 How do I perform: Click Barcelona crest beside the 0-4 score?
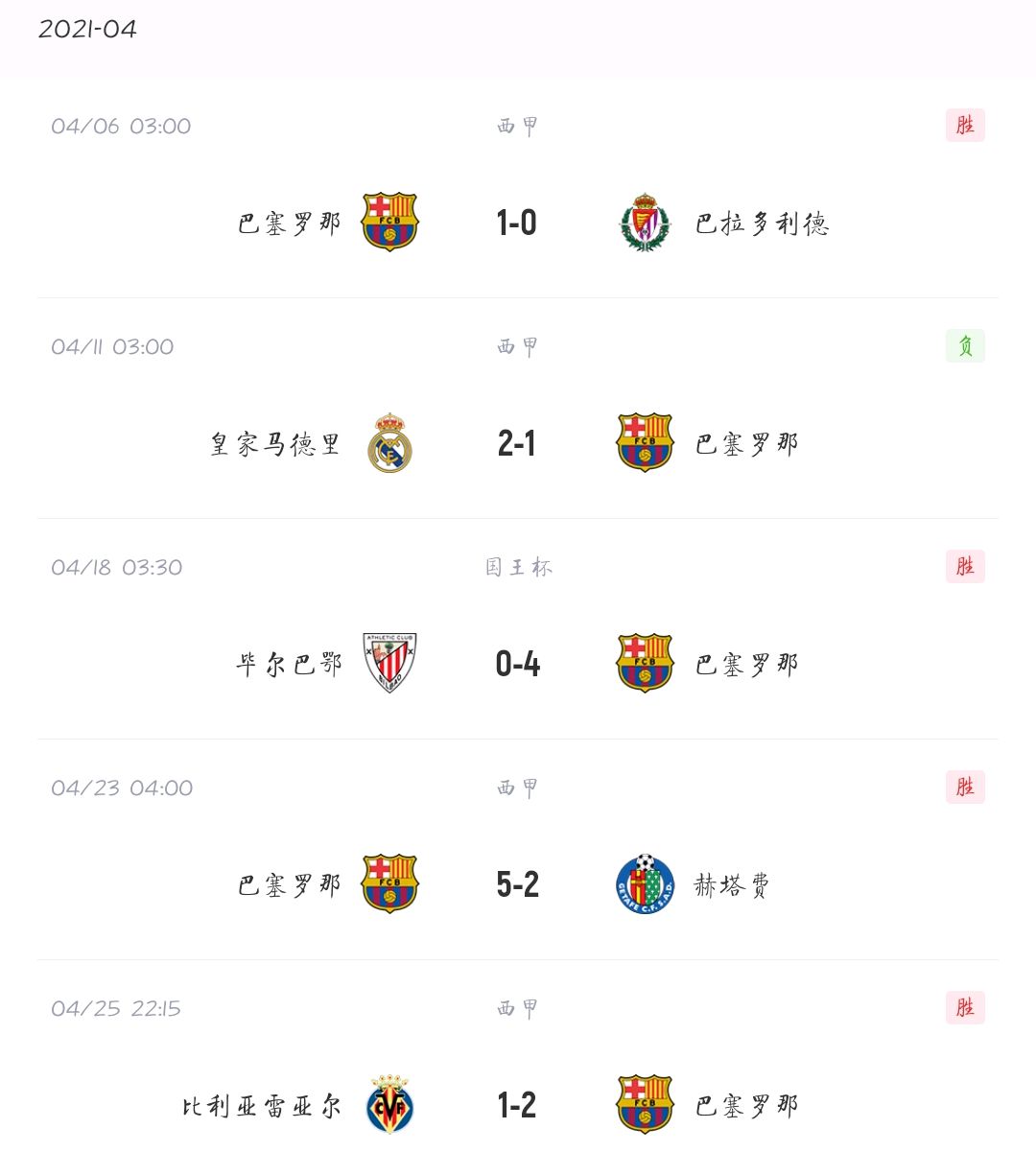click(x=645, y=663)
